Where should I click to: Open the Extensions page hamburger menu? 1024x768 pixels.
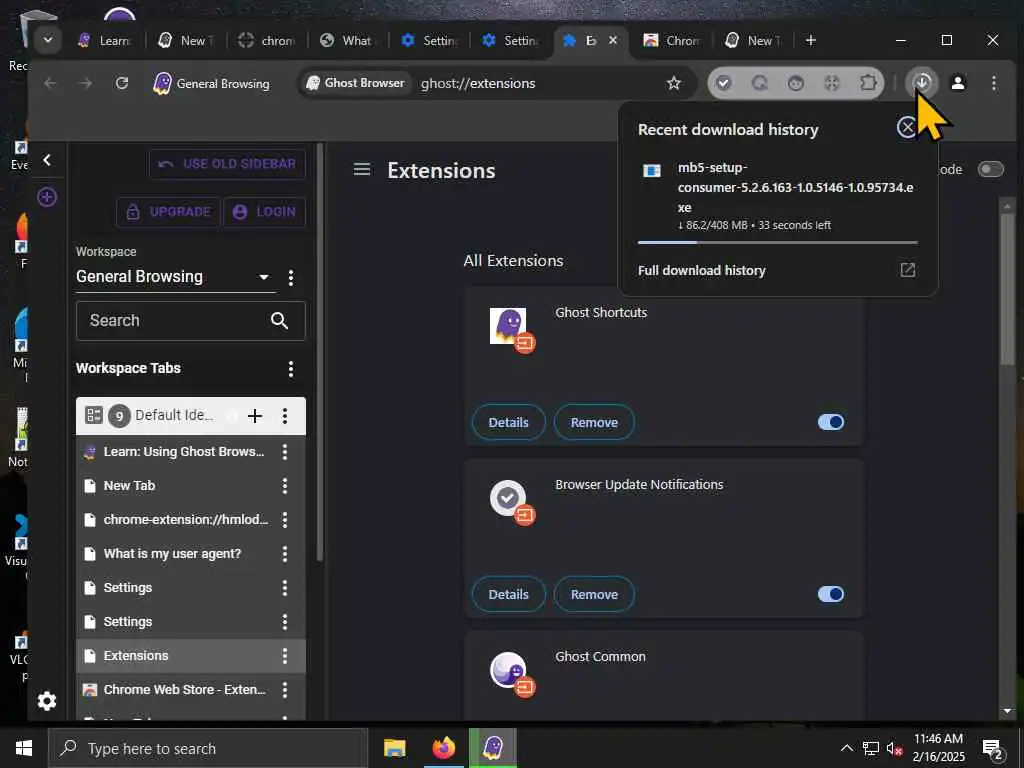click(x=362, y=170)
